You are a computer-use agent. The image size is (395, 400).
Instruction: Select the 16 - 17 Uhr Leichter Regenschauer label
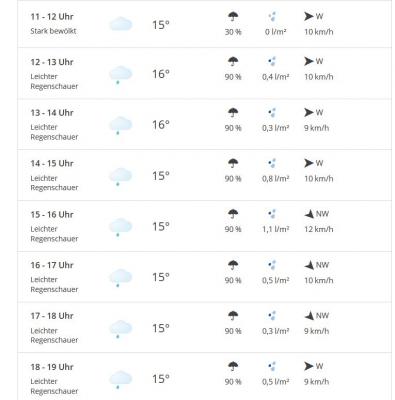[x=54, y=284]
